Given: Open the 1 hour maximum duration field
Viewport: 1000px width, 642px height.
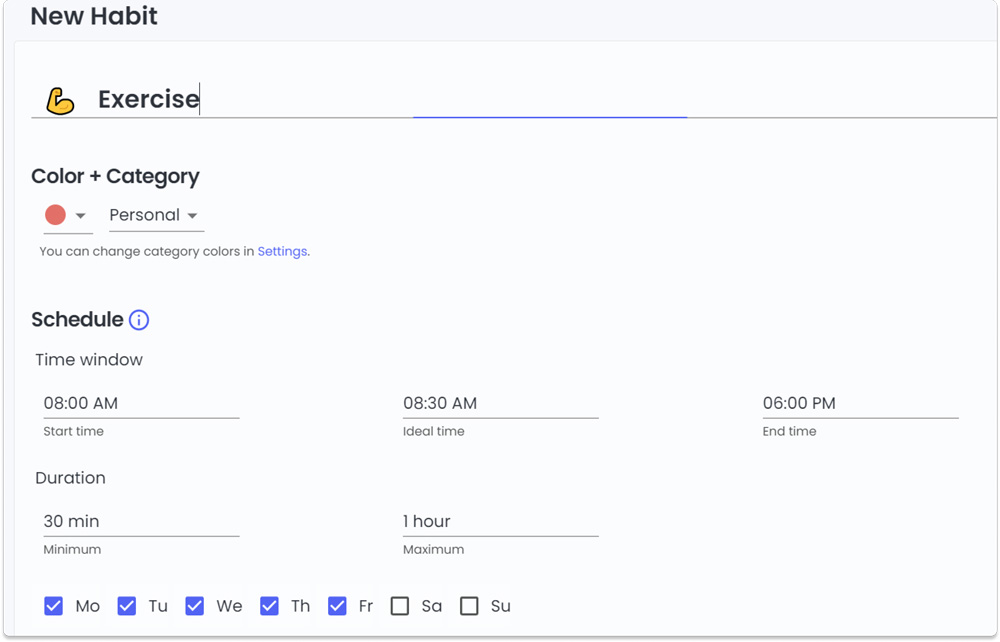Looking at the screenshot, I should click(x=500, y=522).
